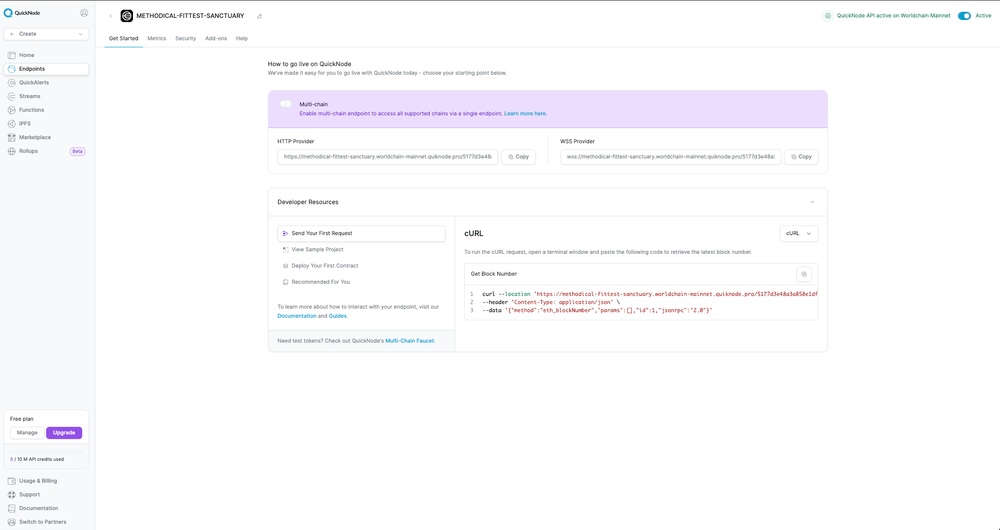Switch to the Help tab
The height and width of the screenshot is (530, 1000).
click(242, 38)
